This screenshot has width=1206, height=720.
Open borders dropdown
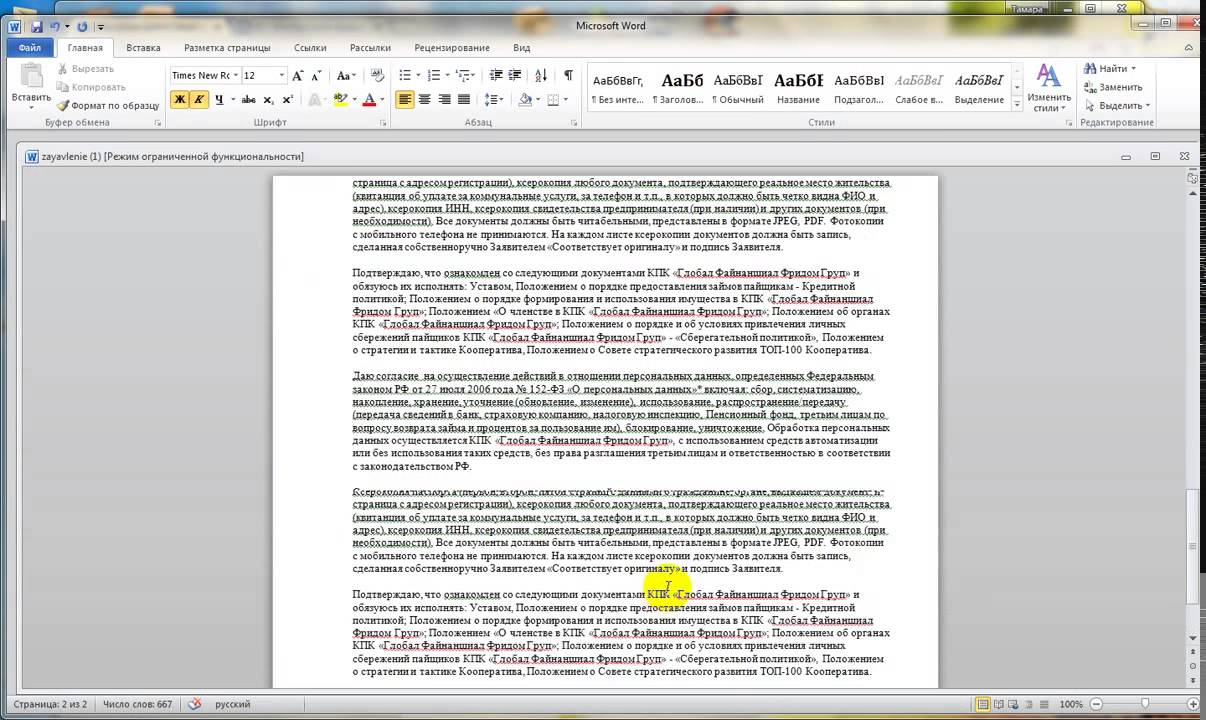[567, 99]
